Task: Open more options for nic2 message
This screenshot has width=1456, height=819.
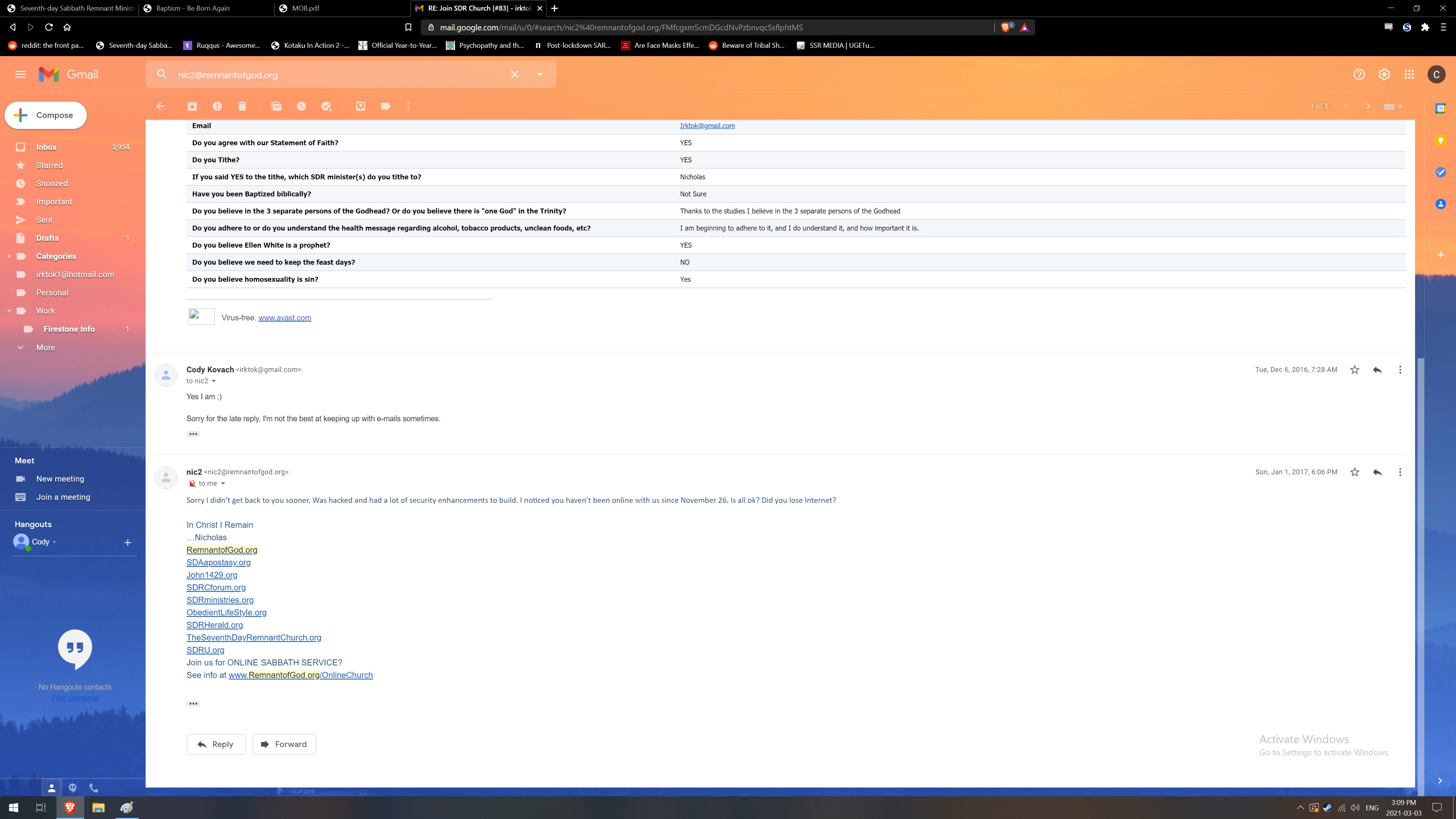Action: 1400,472
